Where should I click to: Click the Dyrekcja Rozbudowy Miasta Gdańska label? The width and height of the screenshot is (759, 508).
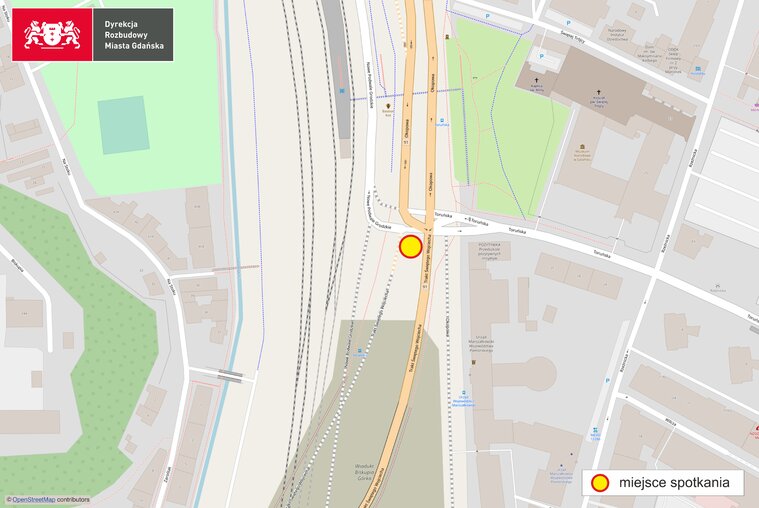(x=134, y=35)
